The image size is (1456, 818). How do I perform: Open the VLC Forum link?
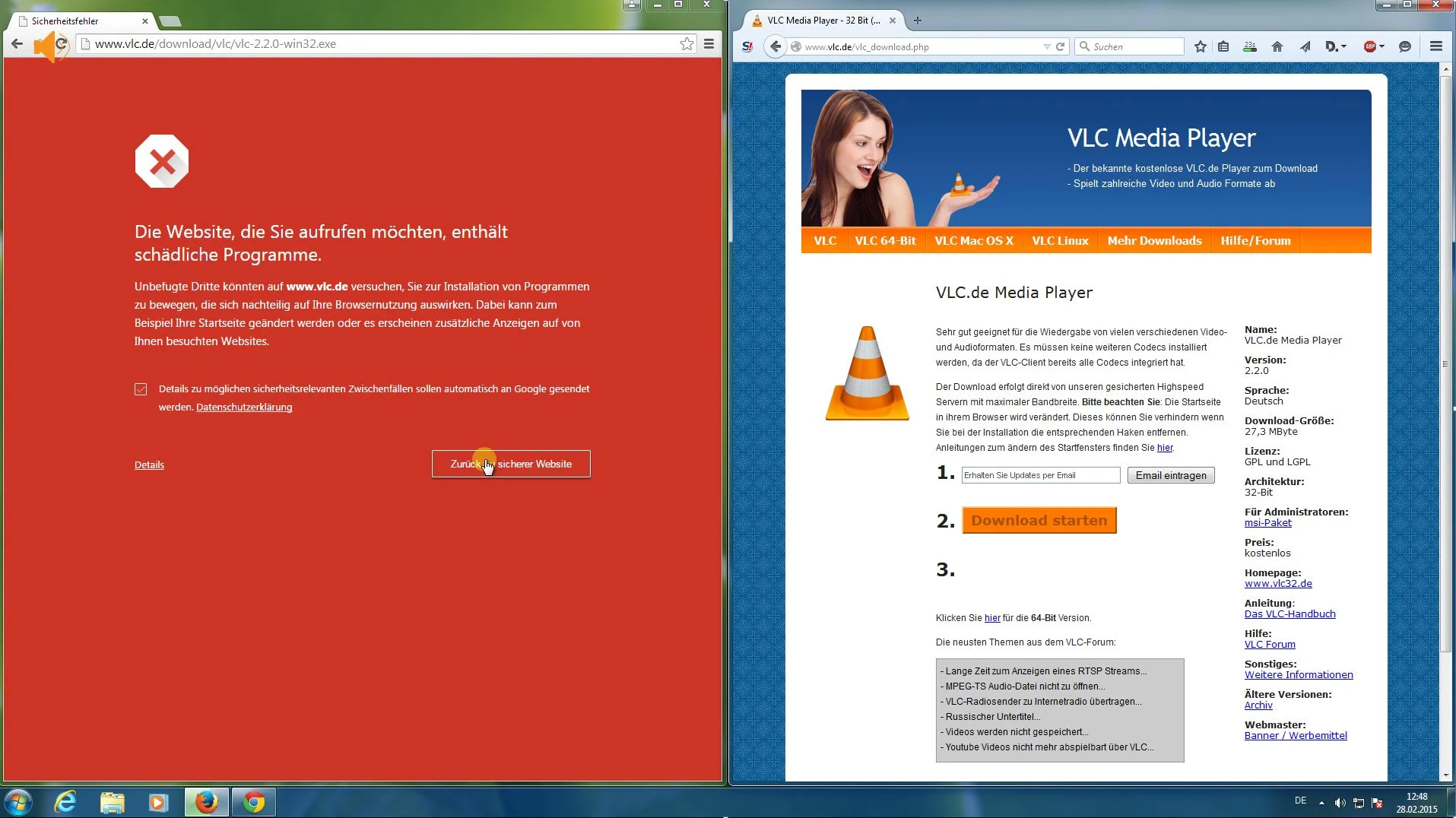(x=1270, y=644)
